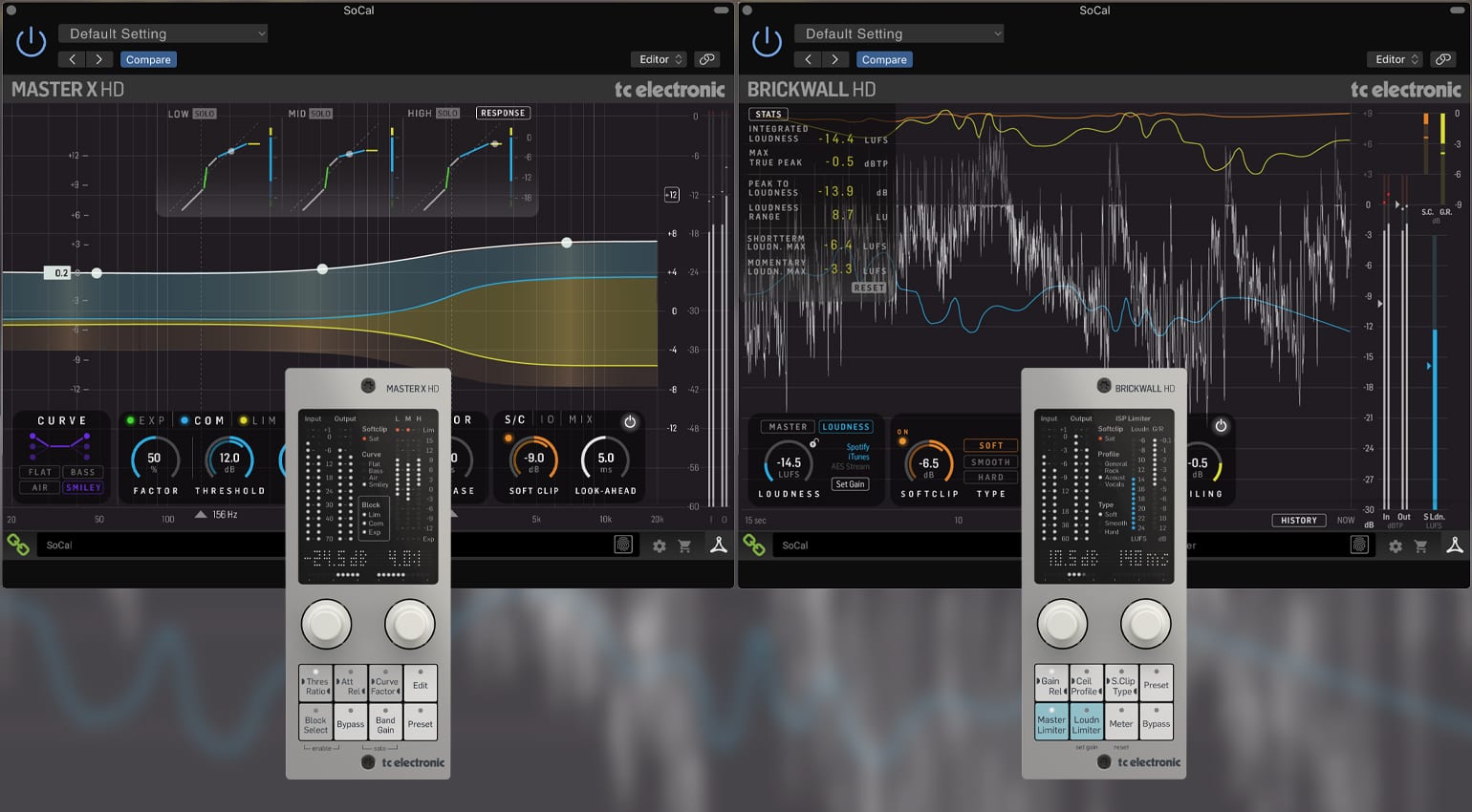The image size is (1472, 812).
Task: Open Master X HD settings gear
Action: (x=660, y=545)
